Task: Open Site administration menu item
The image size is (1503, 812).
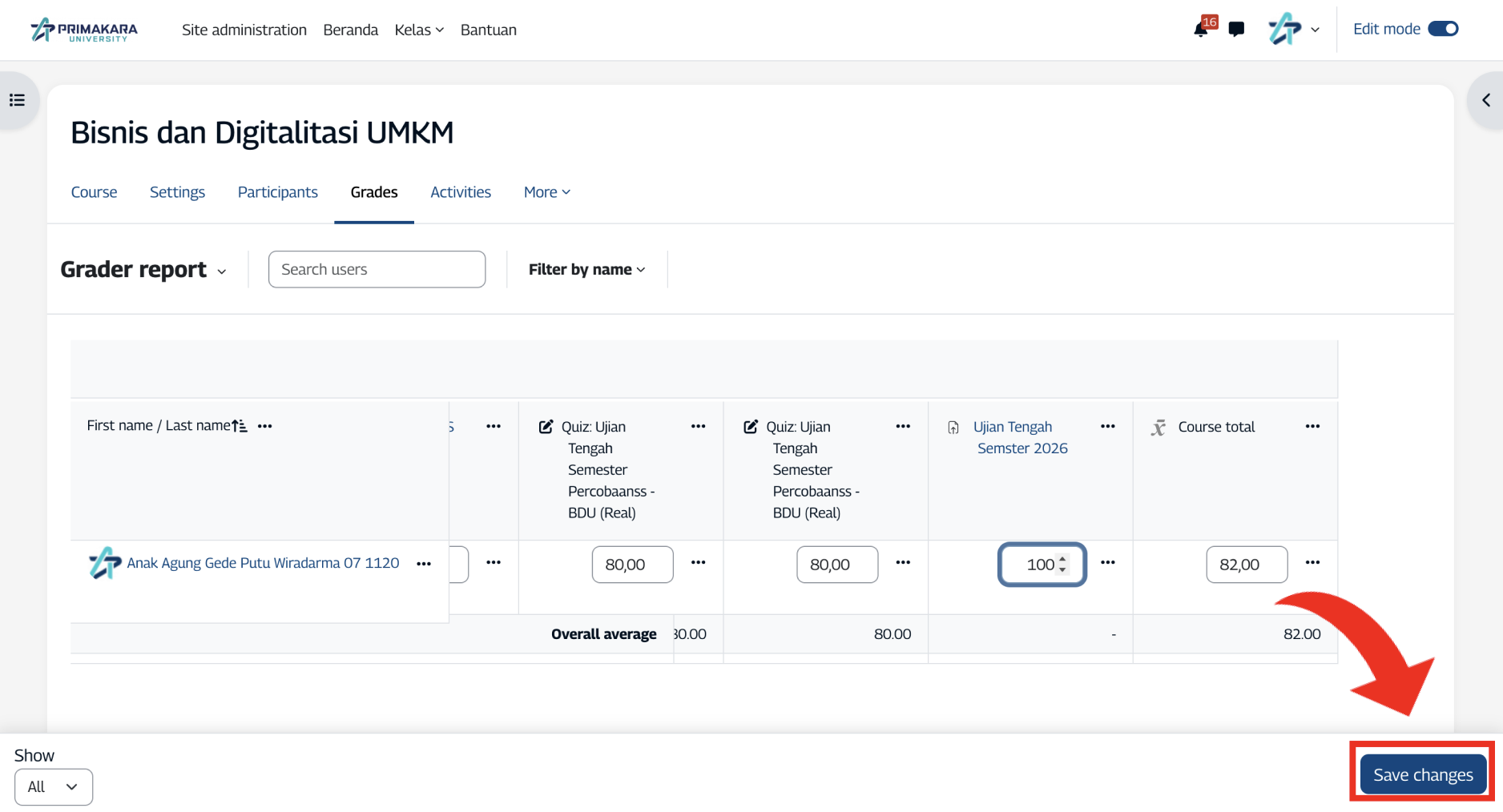Action: pos(244,30)
